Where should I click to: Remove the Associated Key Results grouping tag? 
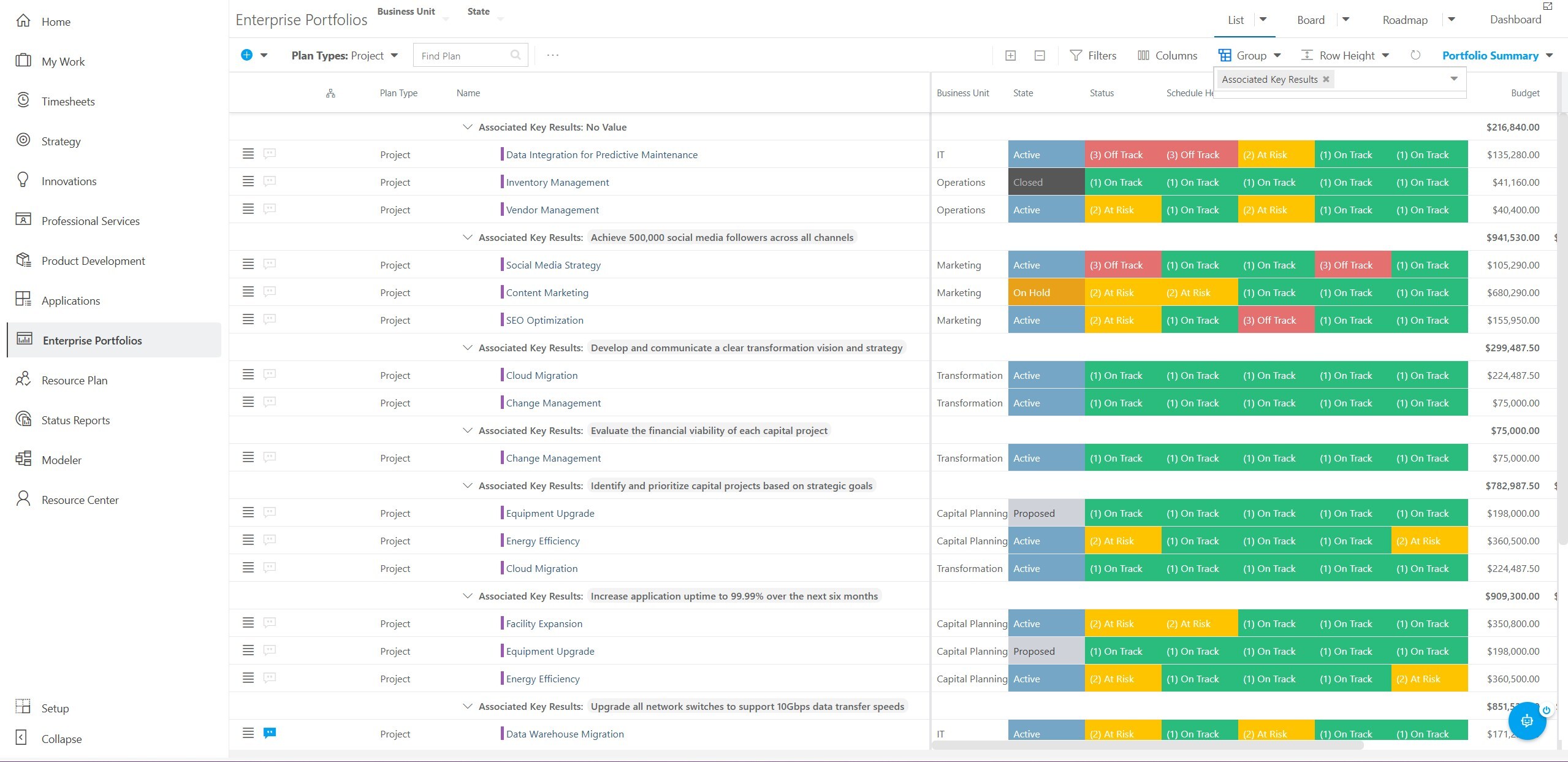click(1326, 79)
